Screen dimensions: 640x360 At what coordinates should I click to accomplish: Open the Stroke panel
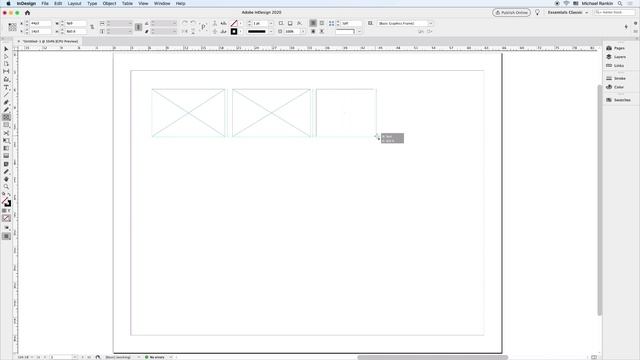(x=616, y=78)
